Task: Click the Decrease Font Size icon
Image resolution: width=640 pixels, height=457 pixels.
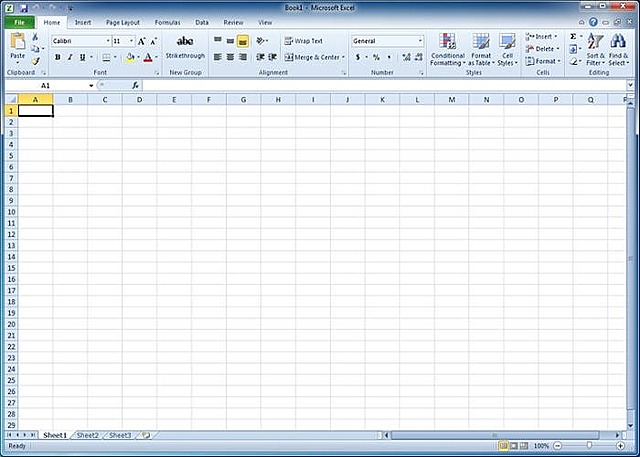Action: [153, 41]
